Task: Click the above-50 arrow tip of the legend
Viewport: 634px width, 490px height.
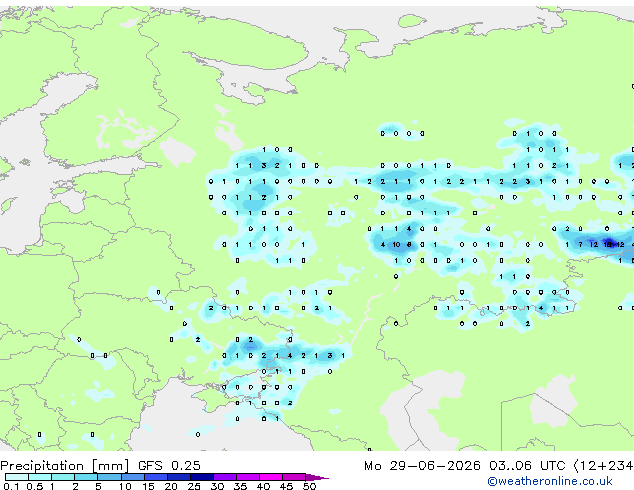Action: 317,477
